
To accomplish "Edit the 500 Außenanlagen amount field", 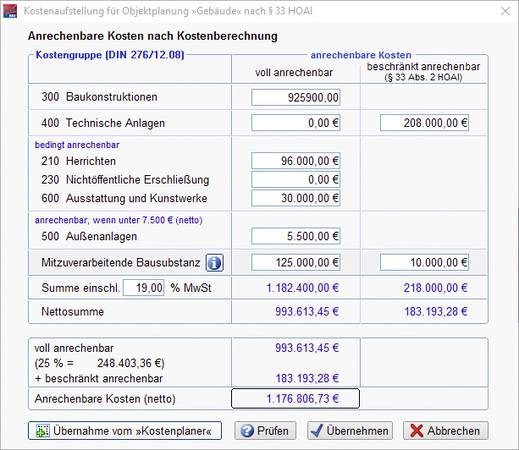I will coord(296,236).
